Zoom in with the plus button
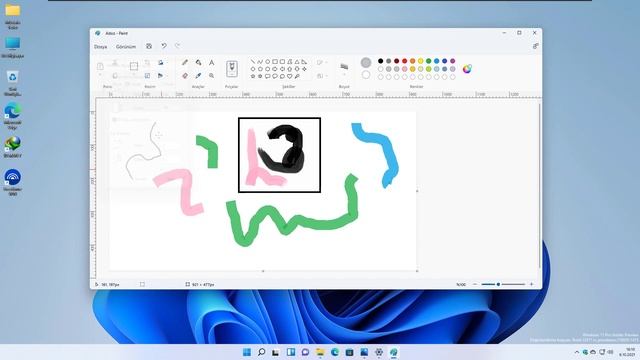 point(531,284)
